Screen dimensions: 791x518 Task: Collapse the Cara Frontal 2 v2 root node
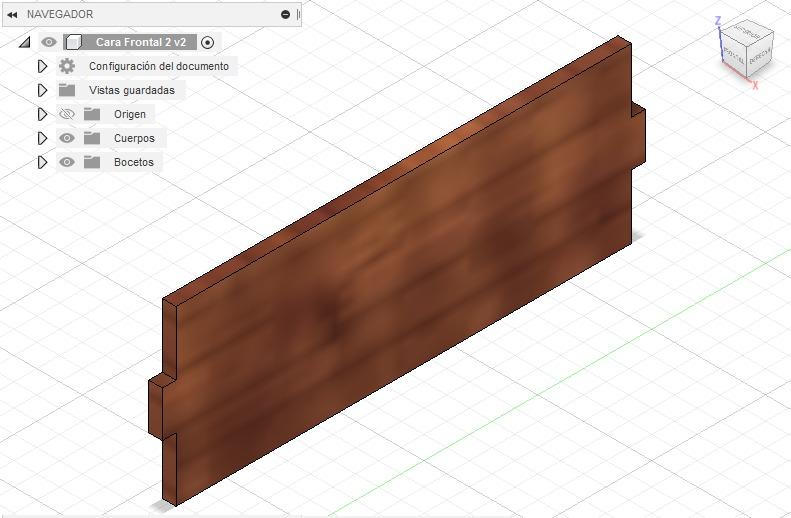tap(24, 42)
